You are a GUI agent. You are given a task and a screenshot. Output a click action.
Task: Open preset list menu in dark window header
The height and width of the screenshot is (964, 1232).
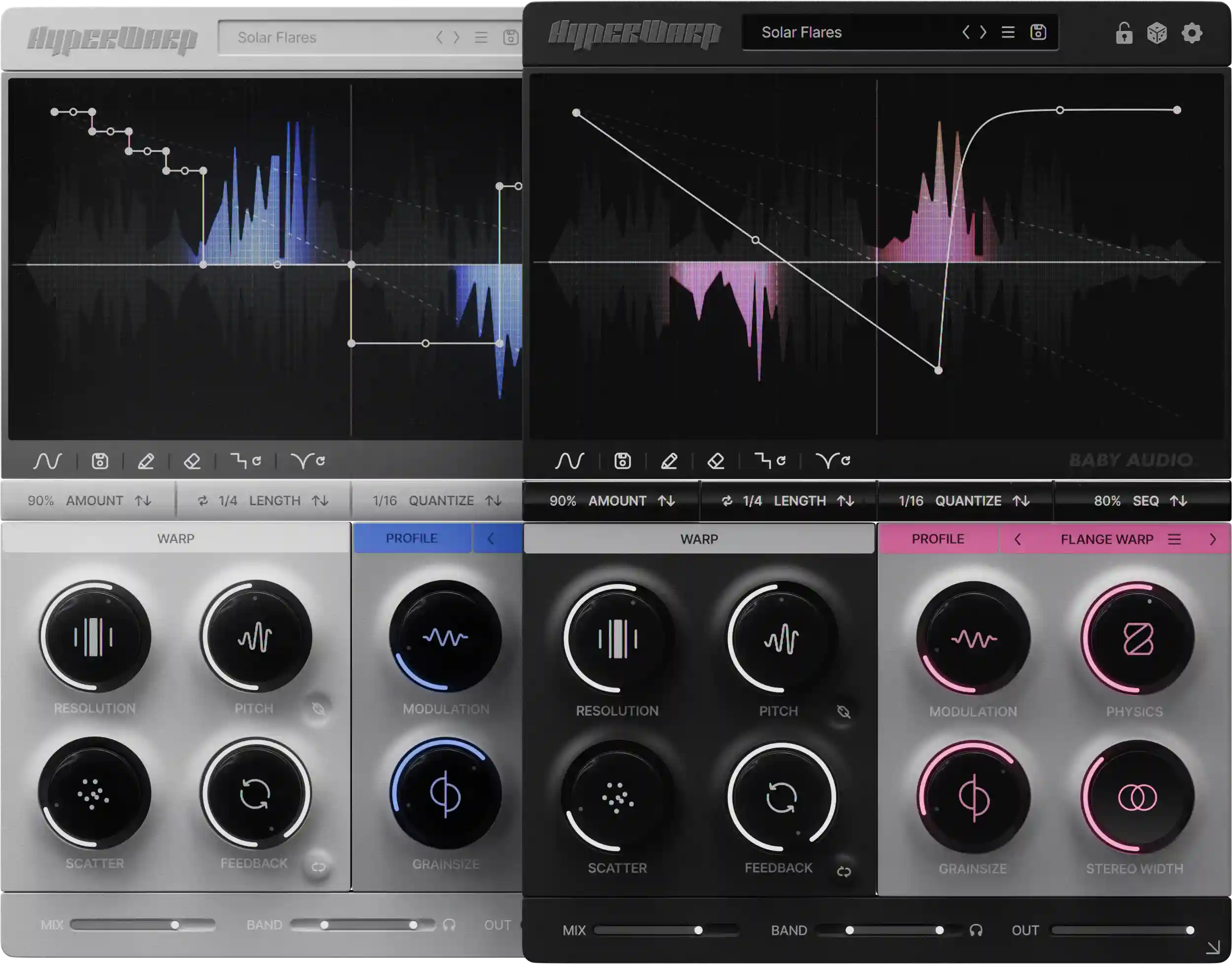(1008, 32)
